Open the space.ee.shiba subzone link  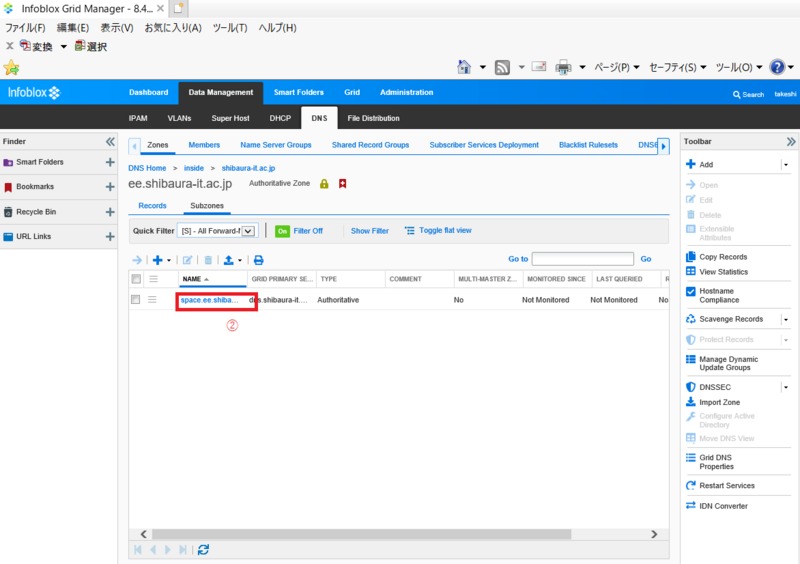[209, 300]
